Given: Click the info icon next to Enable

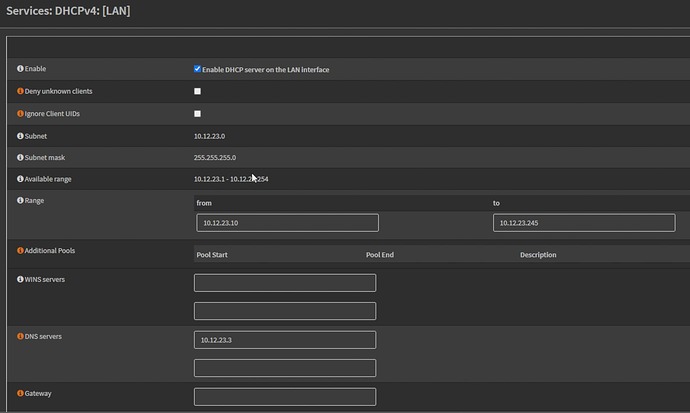Looking at the screenshot, I should coord(21,69).
